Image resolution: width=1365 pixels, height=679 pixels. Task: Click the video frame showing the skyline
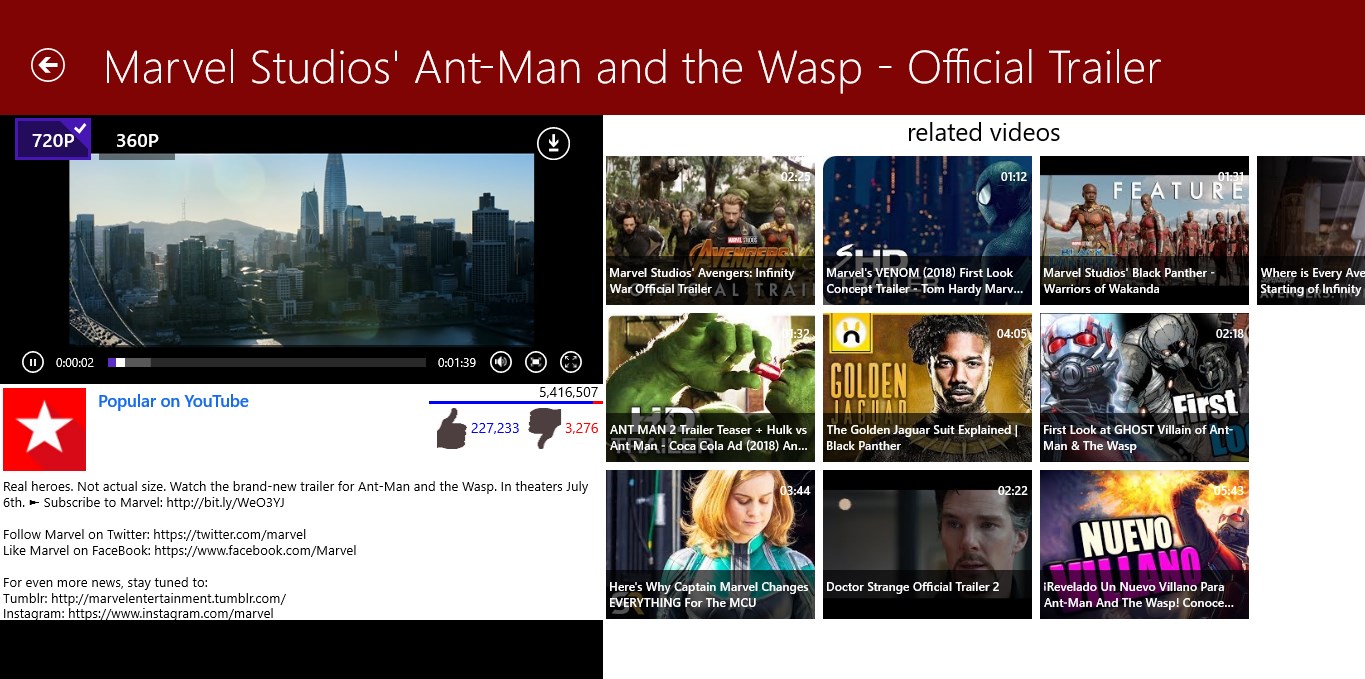tap(301, 249)
